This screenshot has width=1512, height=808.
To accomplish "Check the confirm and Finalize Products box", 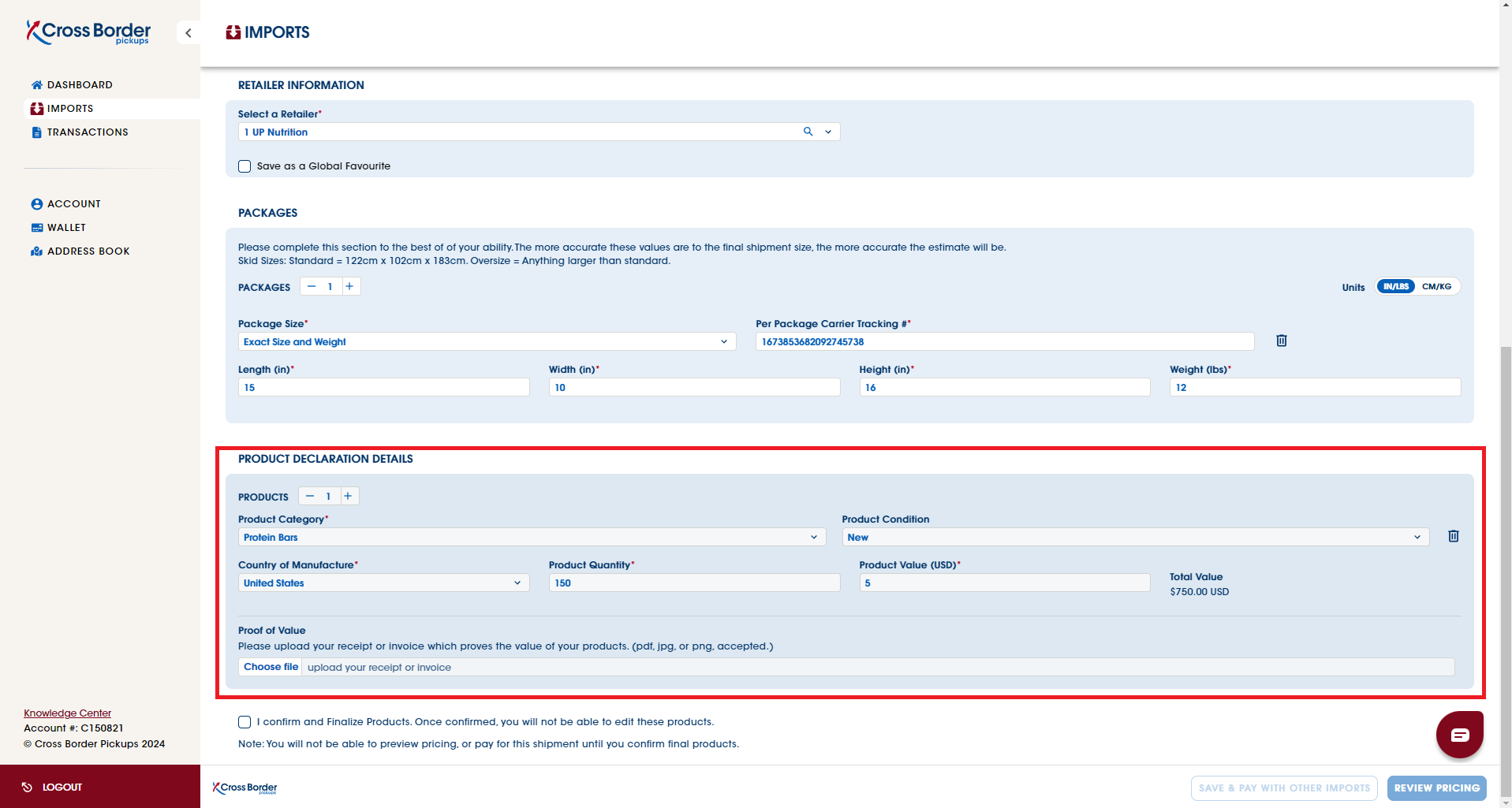I will pos(245,722).
